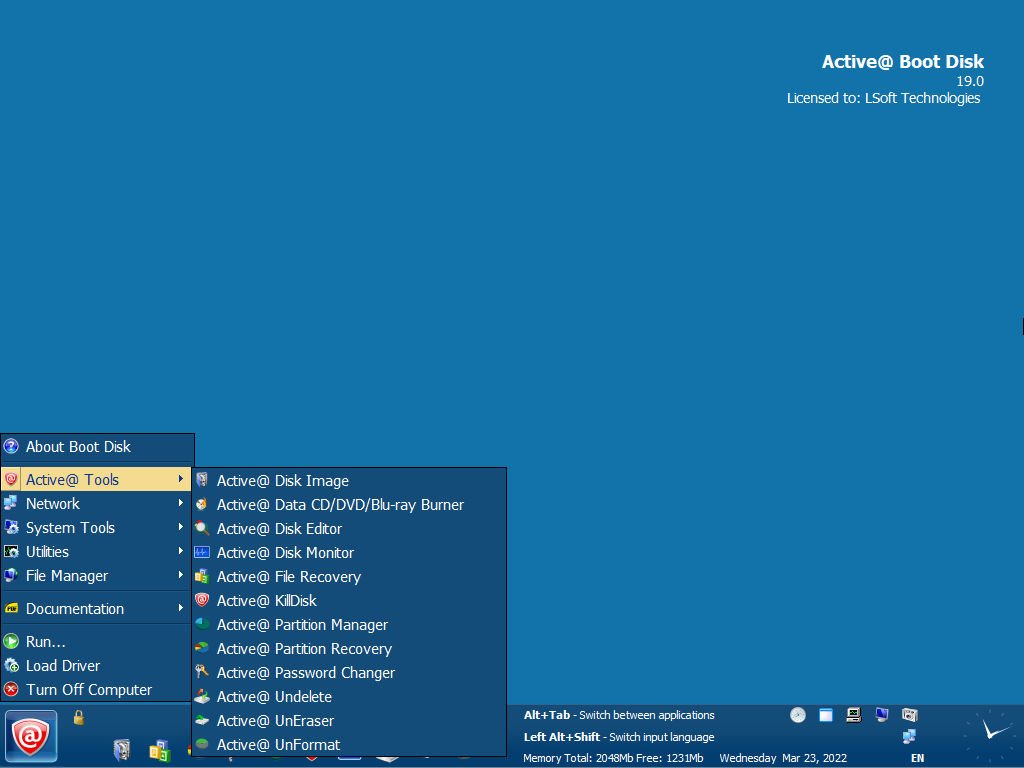Launch Active@ Password Changer
This screenshot has width=1024, height=768.
click(349, 673)
